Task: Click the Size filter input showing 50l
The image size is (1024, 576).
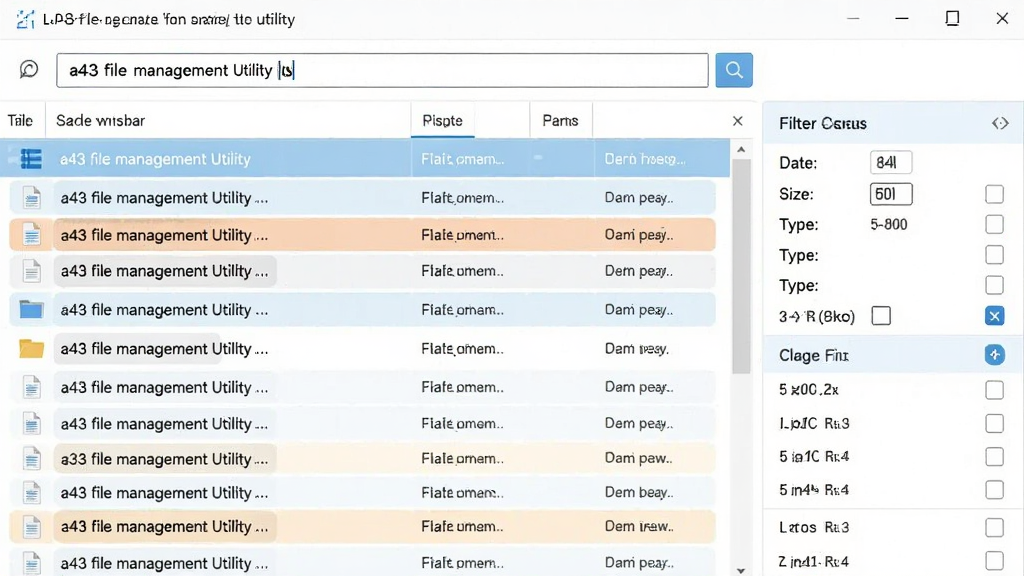Action: [x=891, y=194]
